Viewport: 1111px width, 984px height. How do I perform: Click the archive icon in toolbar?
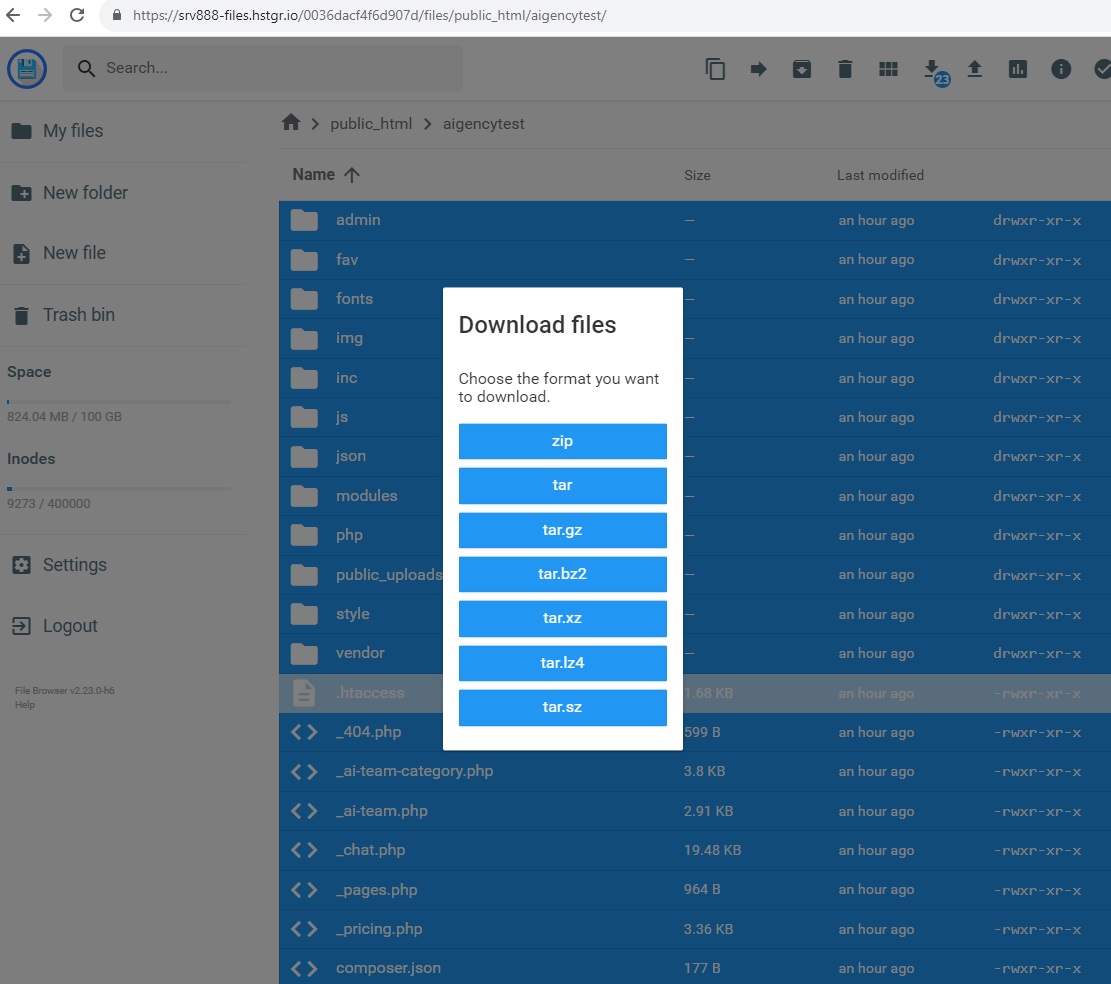pyautogui.click(x=801, y=69)
